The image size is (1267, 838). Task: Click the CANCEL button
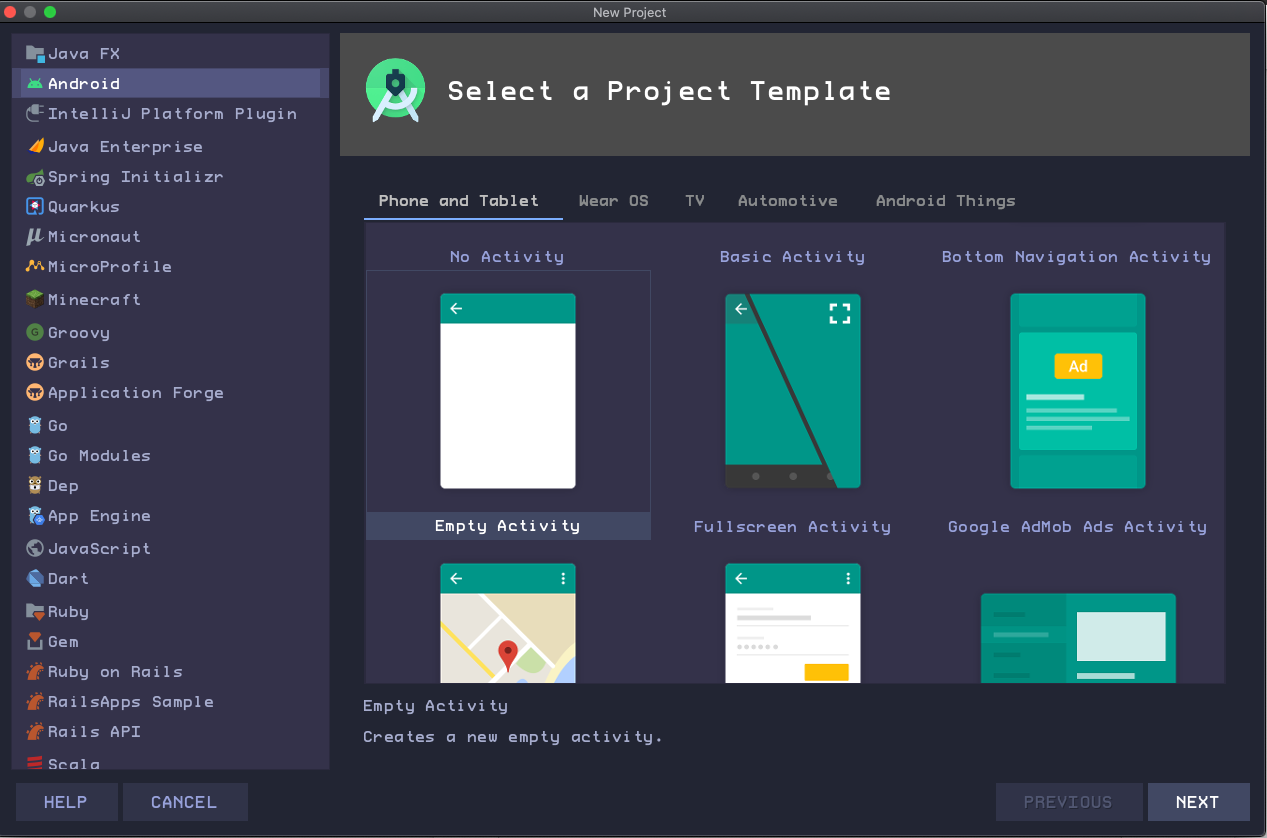184,802
